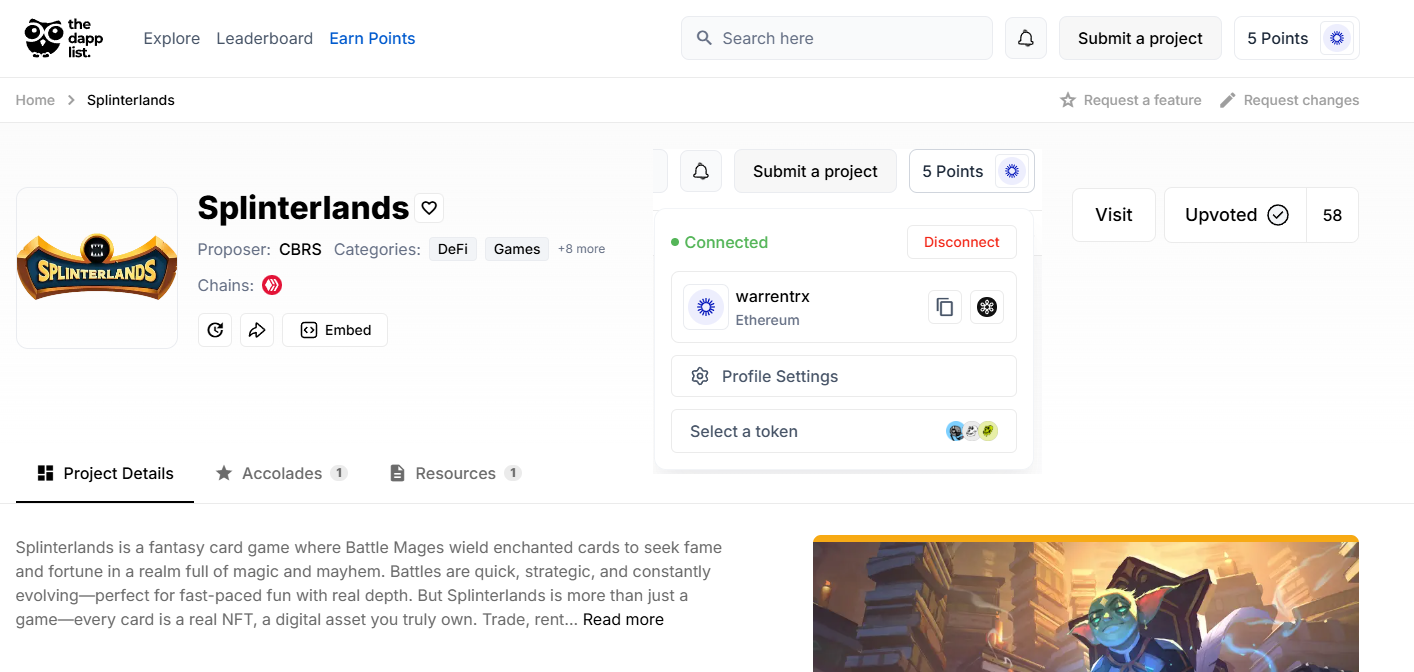Switch to the Project Details tab
Viewport: 1414px width, 672px height.
click(x=105, y=473)
